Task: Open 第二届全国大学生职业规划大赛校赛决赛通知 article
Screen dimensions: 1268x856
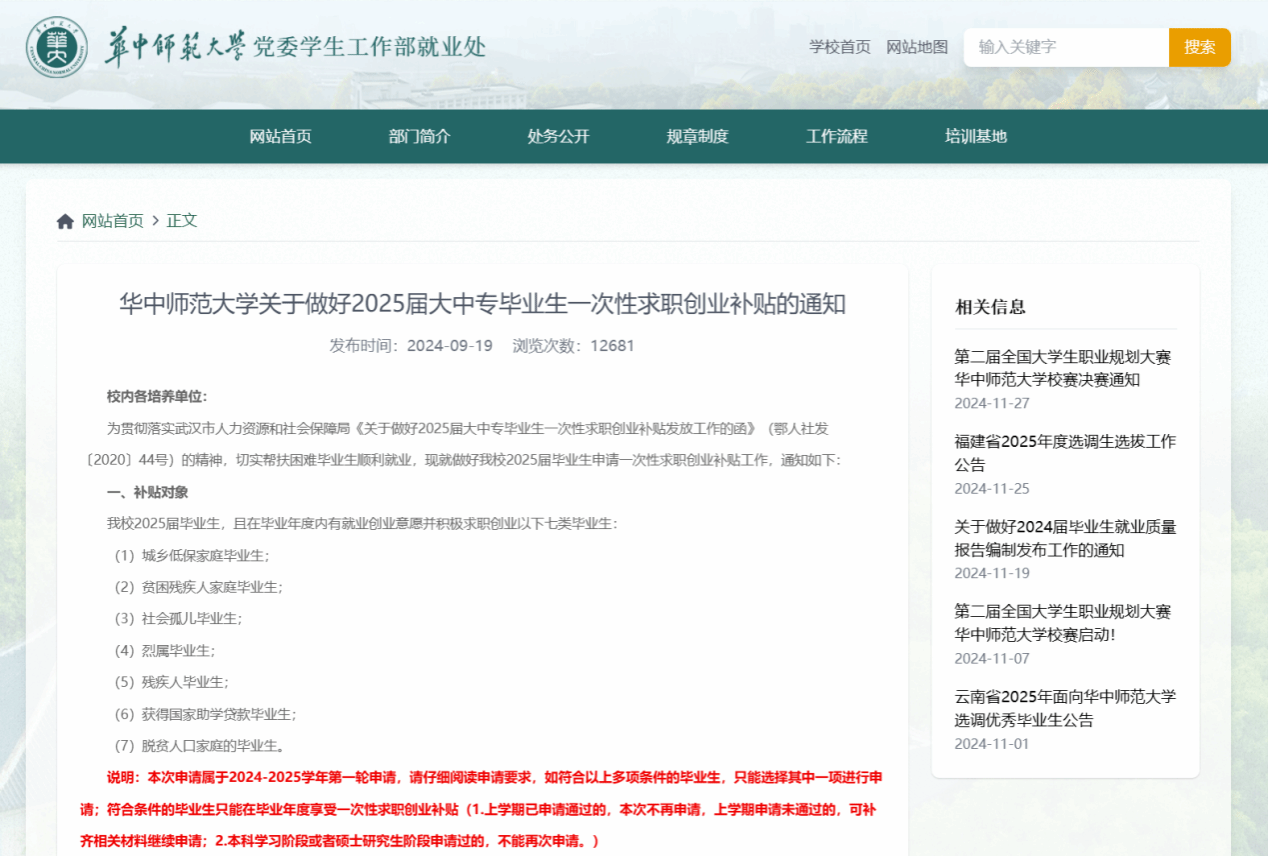Action: (1062, 368)
